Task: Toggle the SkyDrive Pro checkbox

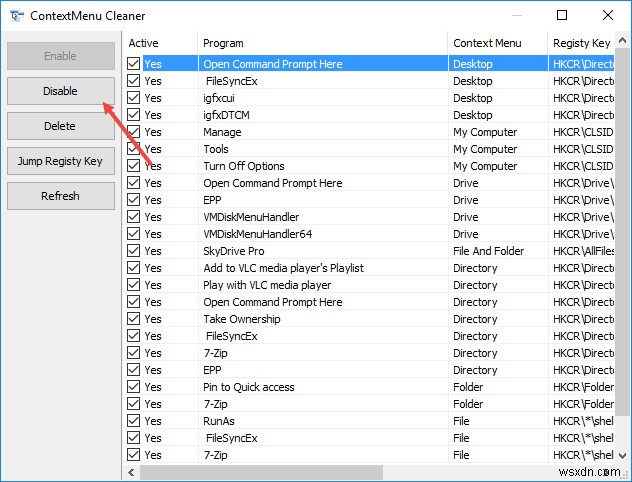Action: pos(133,251)
